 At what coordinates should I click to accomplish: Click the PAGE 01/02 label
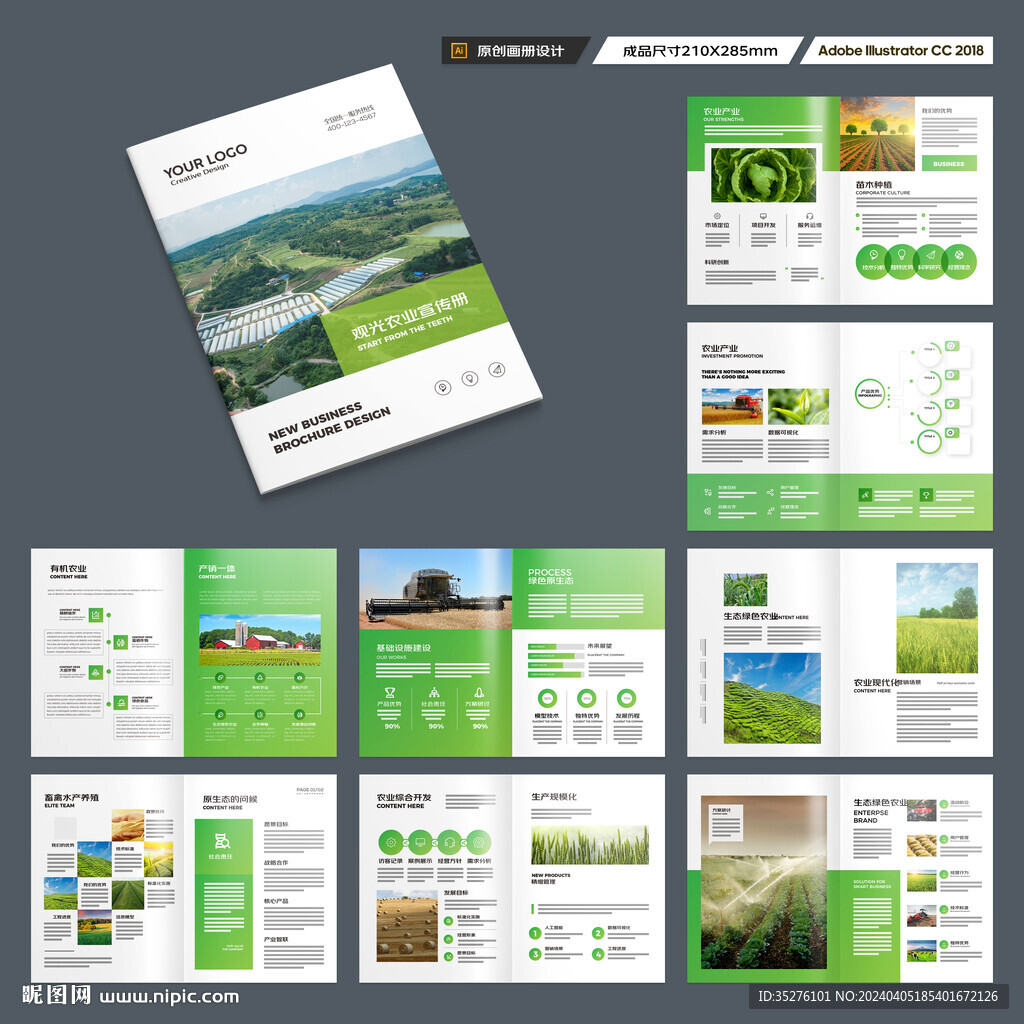(x=310, y=790)
